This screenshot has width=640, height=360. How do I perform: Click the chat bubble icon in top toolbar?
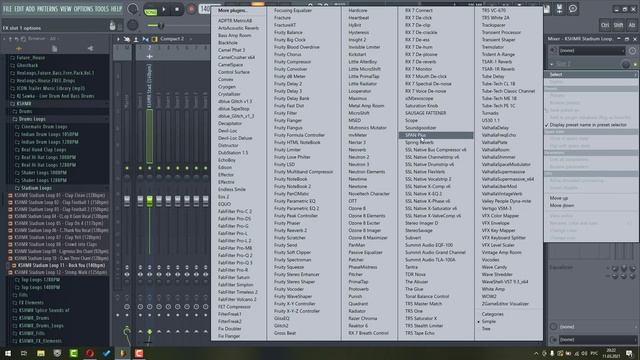[x=573, y=9]
